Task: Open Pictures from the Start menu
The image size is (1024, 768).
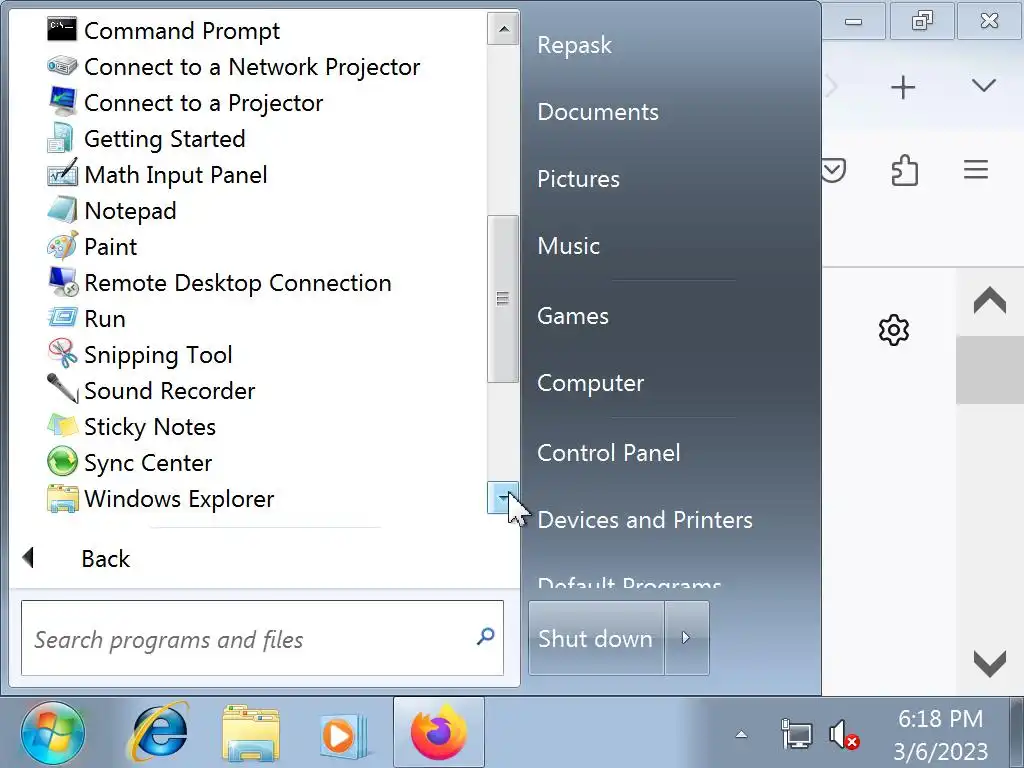Action: pos(579,179)
